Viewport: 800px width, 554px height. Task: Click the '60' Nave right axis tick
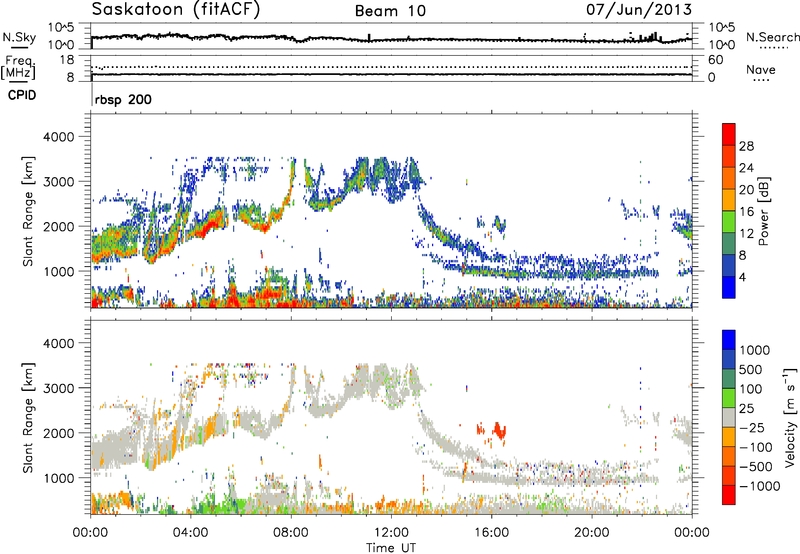716,60
